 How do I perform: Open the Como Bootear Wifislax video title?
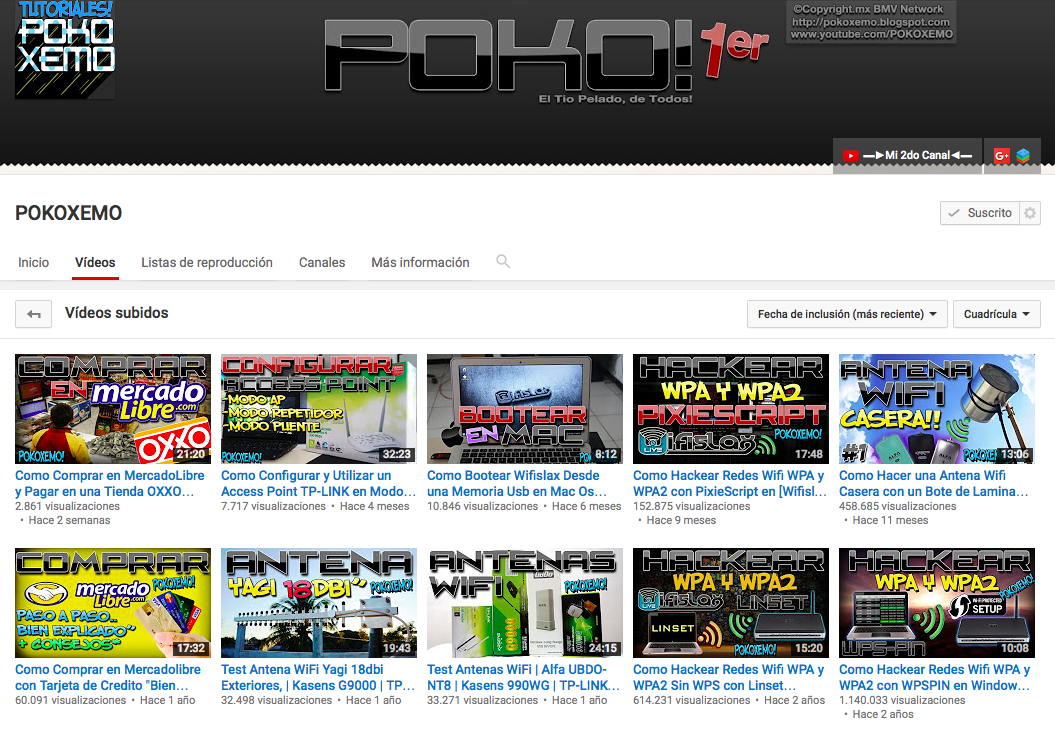click(x=517, y=483)
